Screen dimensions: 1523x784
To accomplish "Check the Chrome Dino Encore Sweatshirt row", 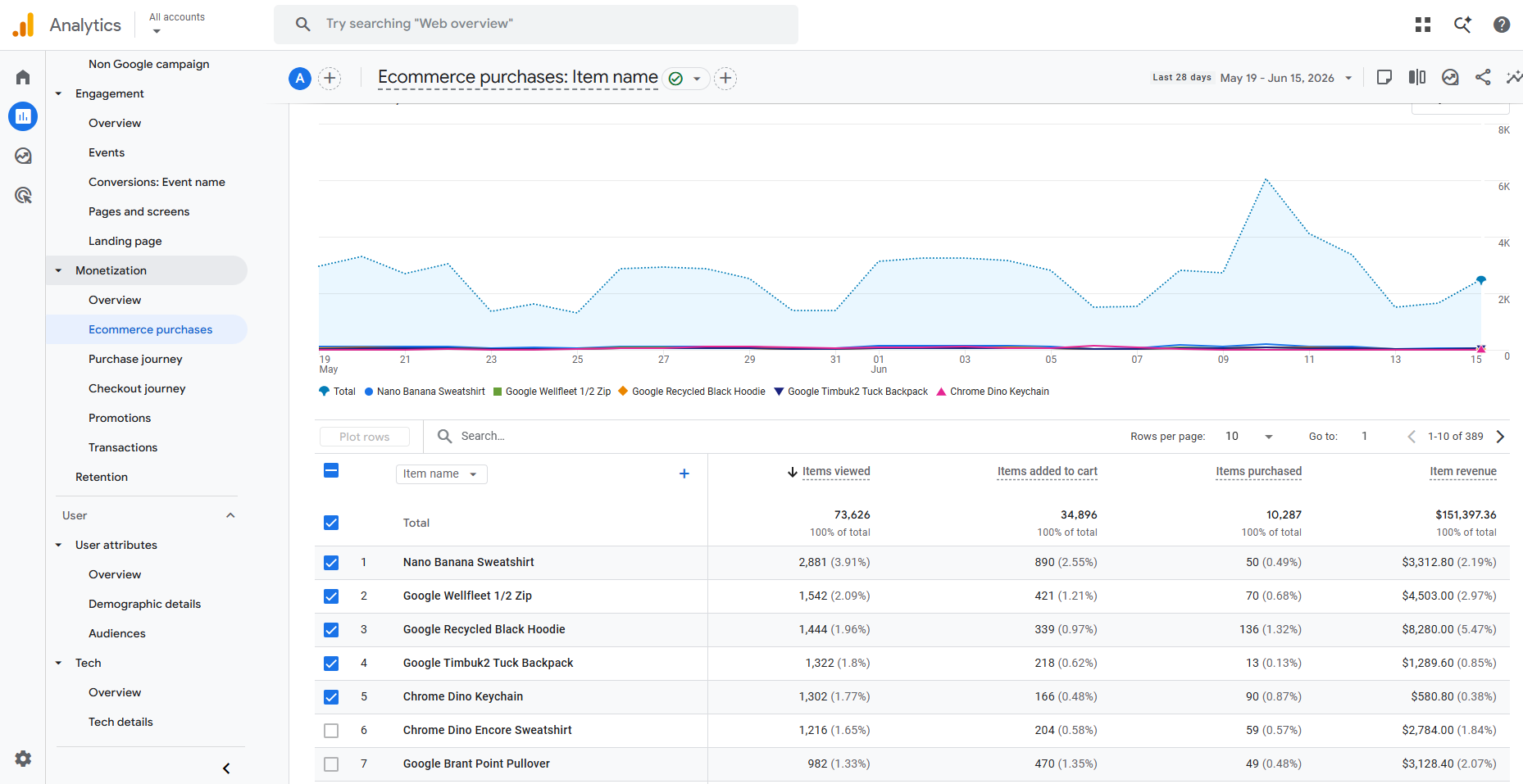I will pyautogui.click(x=331, y=731).
